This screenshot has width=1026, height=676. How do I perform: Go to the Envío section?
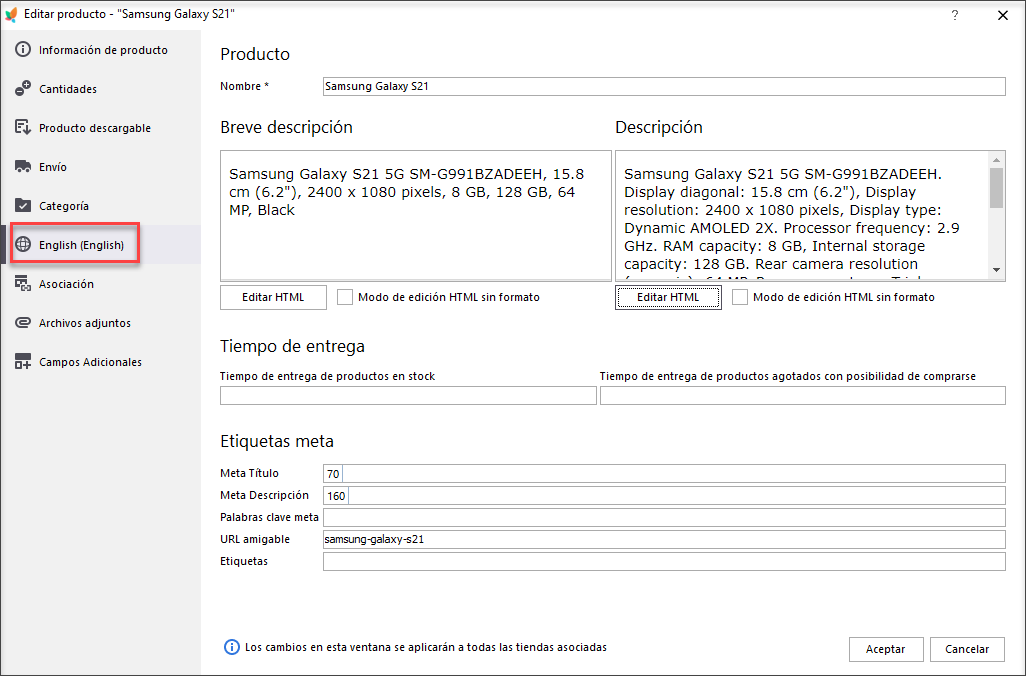(x=101, y=166)
